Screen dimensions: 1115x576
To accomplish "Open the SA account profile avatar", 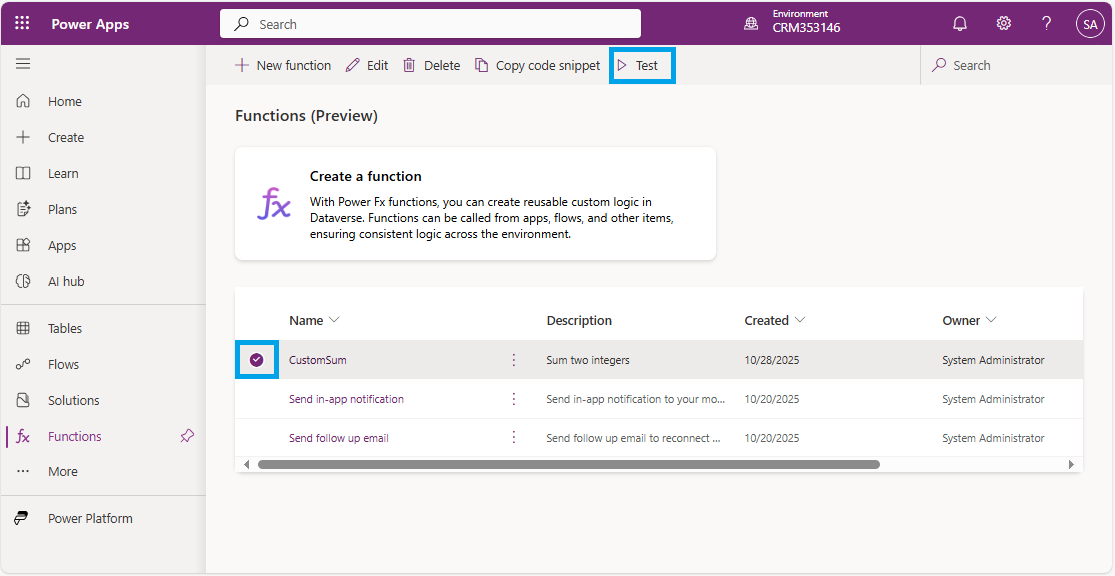I will [x=1089, y=24].
